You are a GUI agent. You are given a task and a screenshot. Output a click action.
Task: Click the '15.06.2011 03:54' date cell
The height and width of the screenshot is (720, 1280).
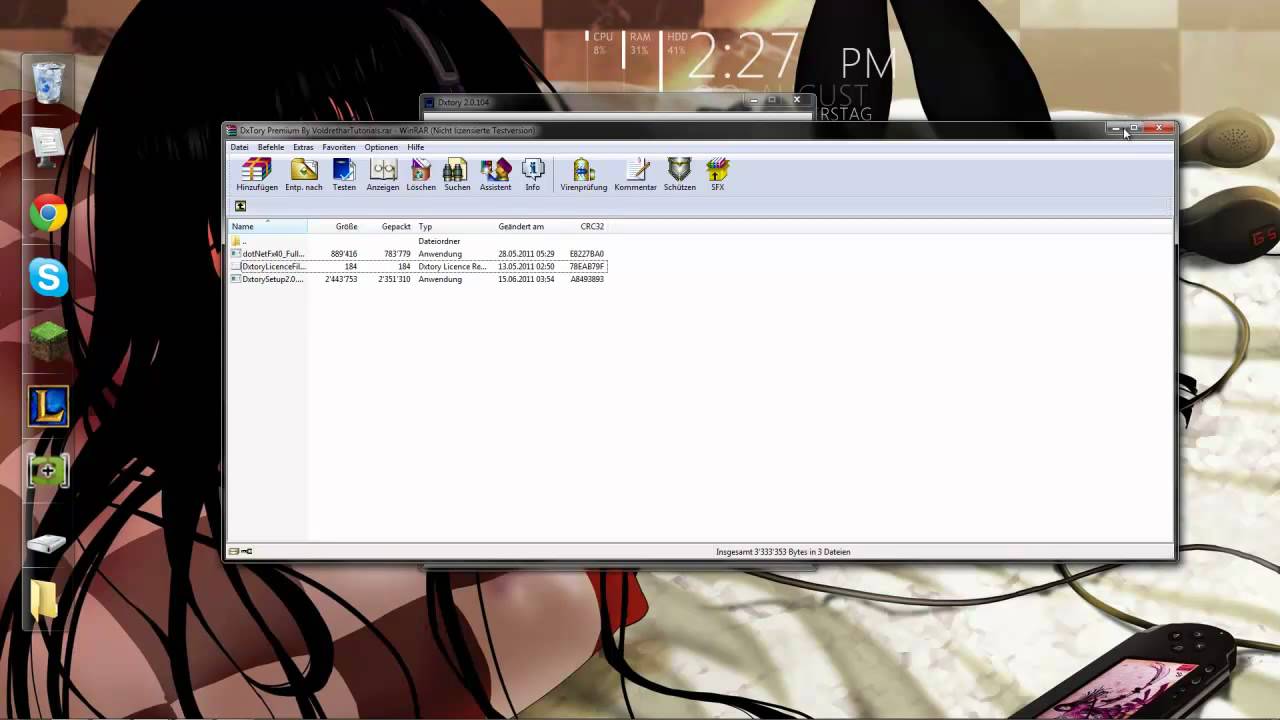[x=526, y=279]
